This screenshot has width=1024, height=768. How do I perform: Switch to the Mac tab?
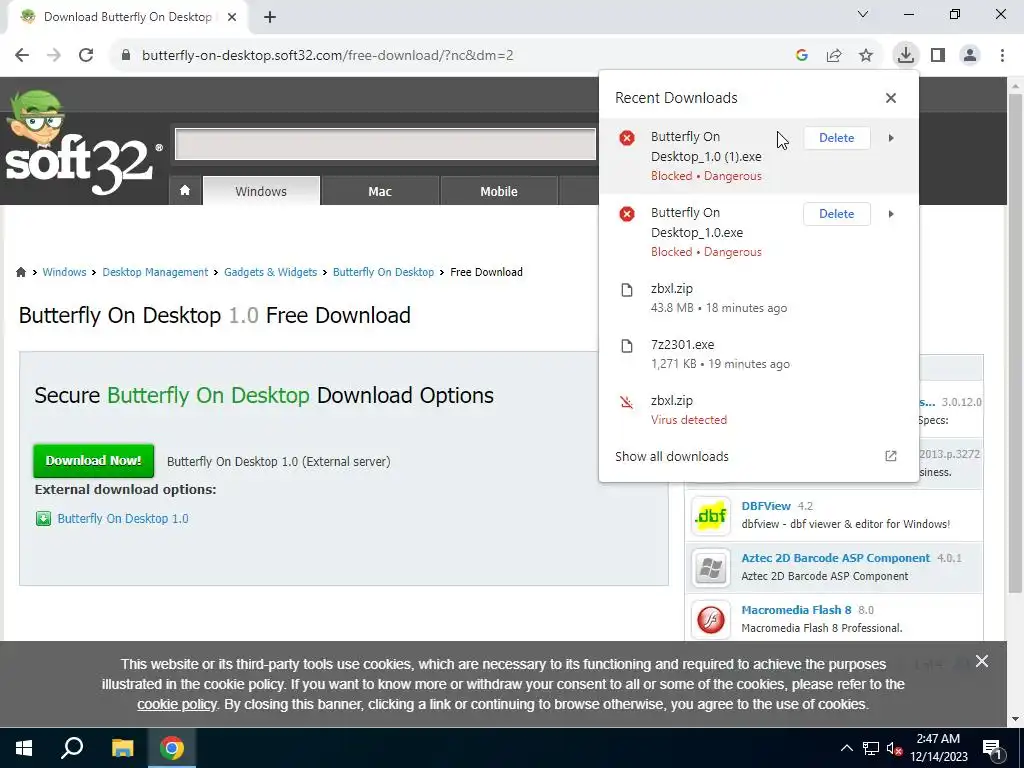coord(380,191)
